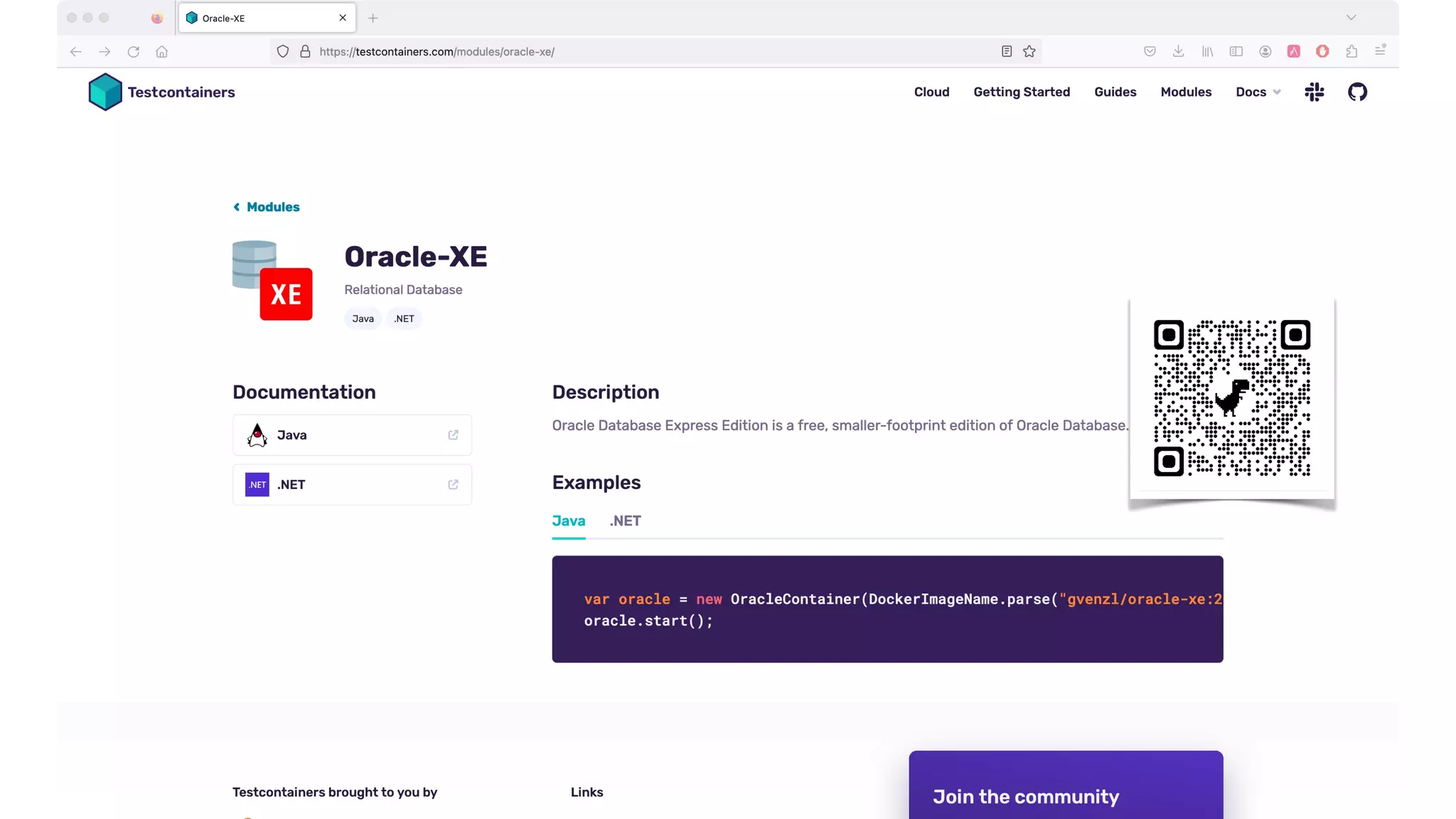
Task: Open Getting Started nav item
Action: point(1021,92)
